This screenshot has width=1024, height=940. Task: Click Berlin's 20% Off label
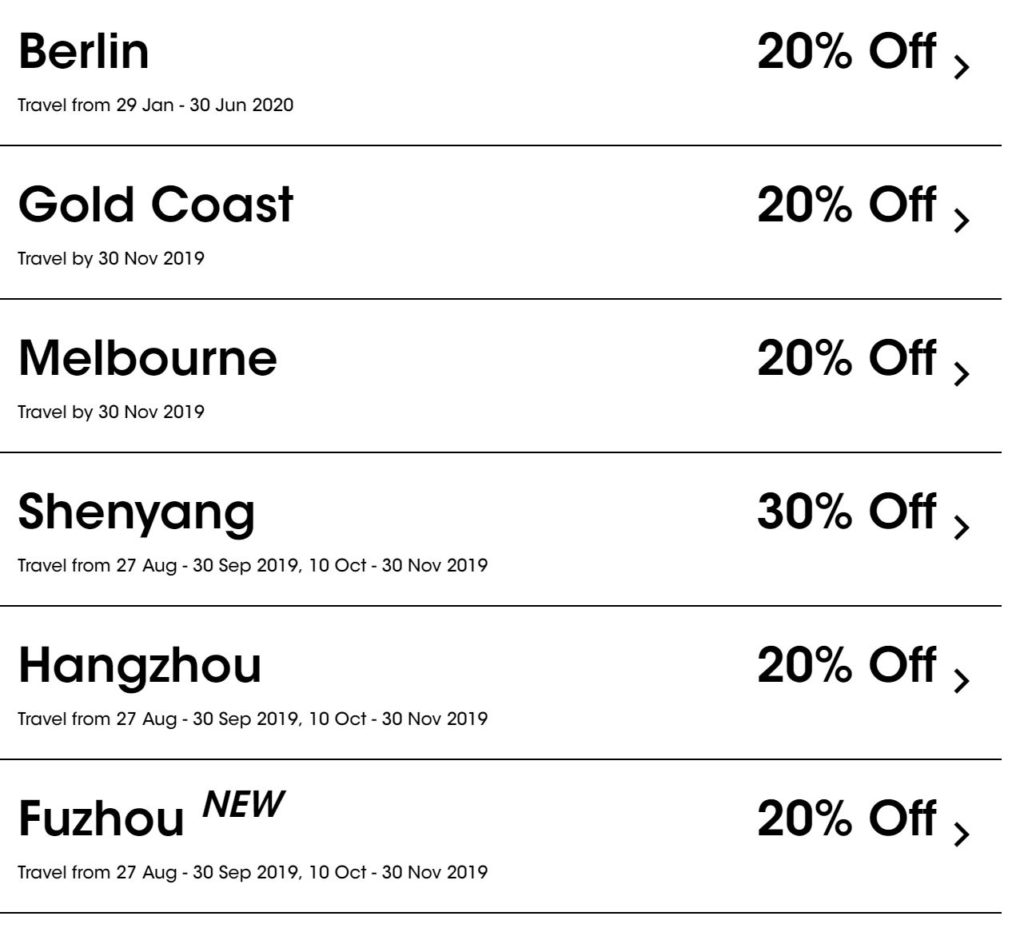846,51
